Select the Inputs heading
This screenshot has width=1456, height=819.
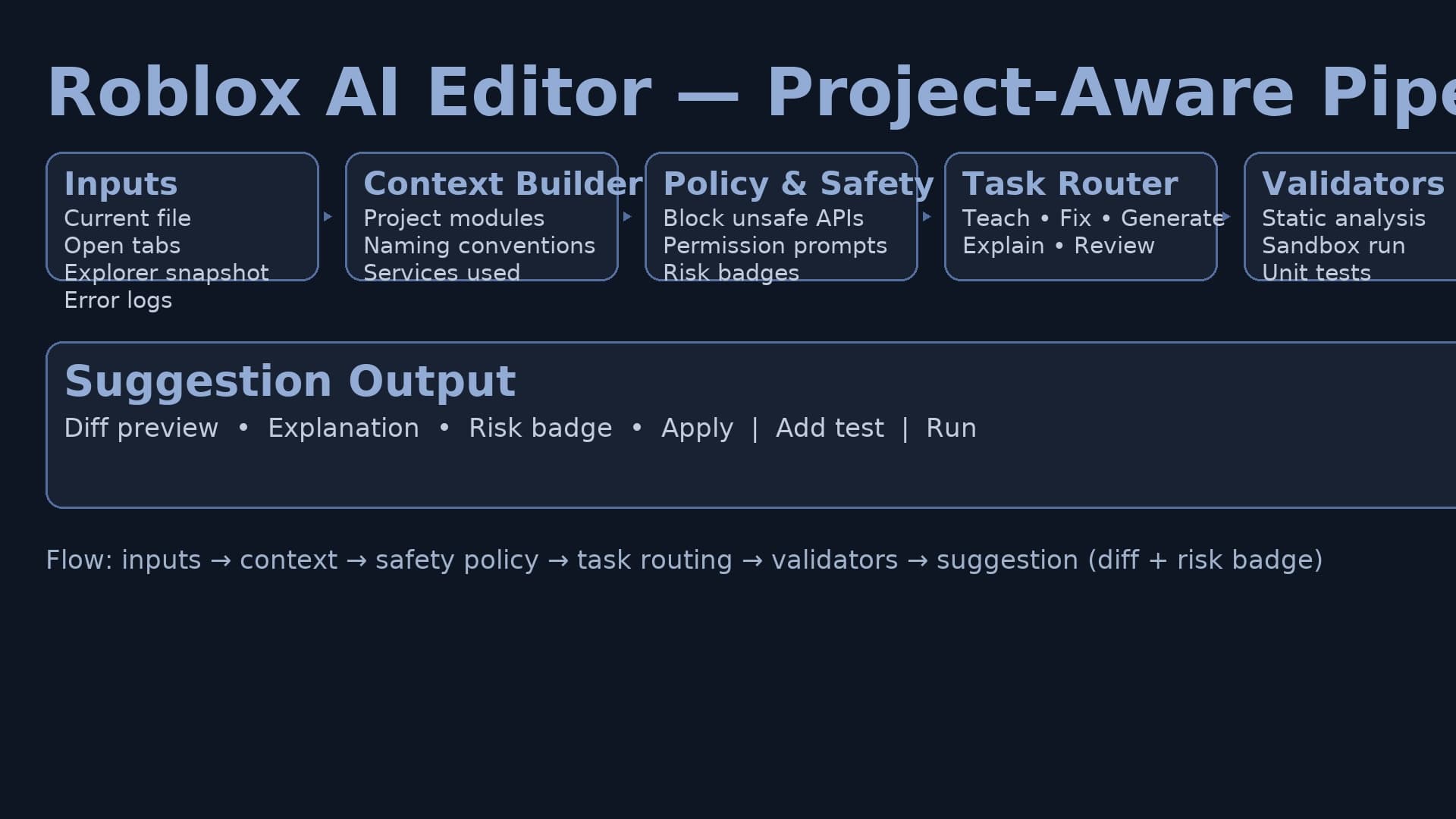pyautogui.click(x=121, y=184)
